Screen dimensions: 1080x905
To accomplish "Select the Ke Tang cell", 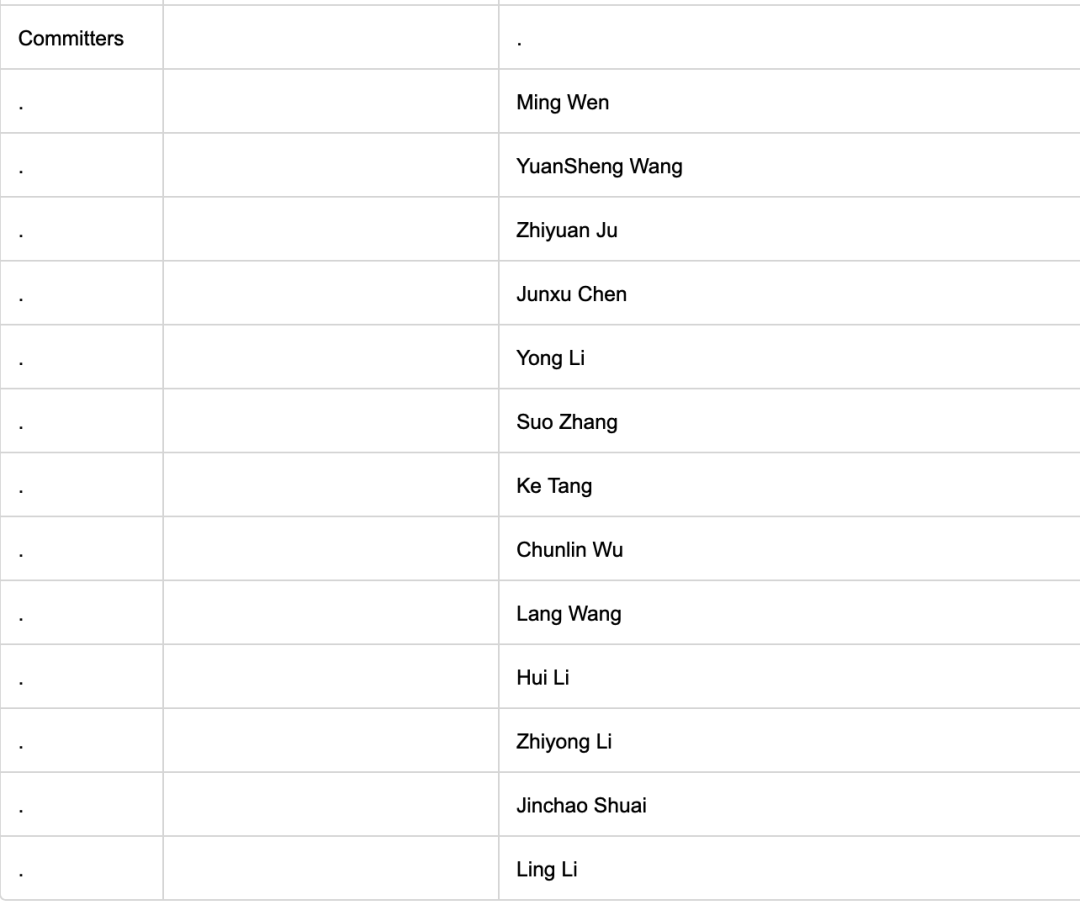I will click(554, 486).
